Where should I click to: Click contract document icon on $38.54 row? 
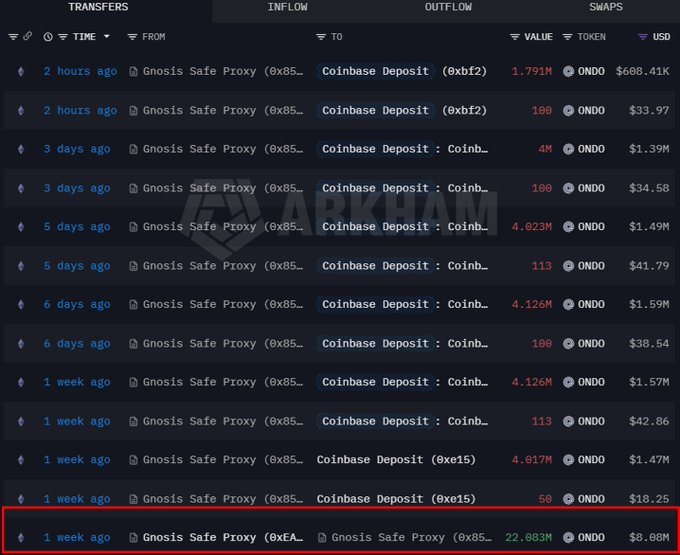point(134,344)
